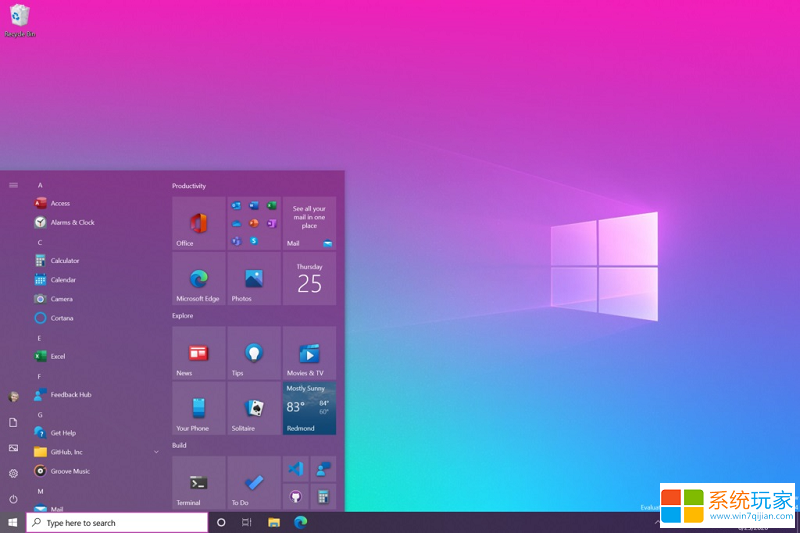The image size is (800, 533).
Task: Click the taskbar search box
Action: (x=117, y=522)
